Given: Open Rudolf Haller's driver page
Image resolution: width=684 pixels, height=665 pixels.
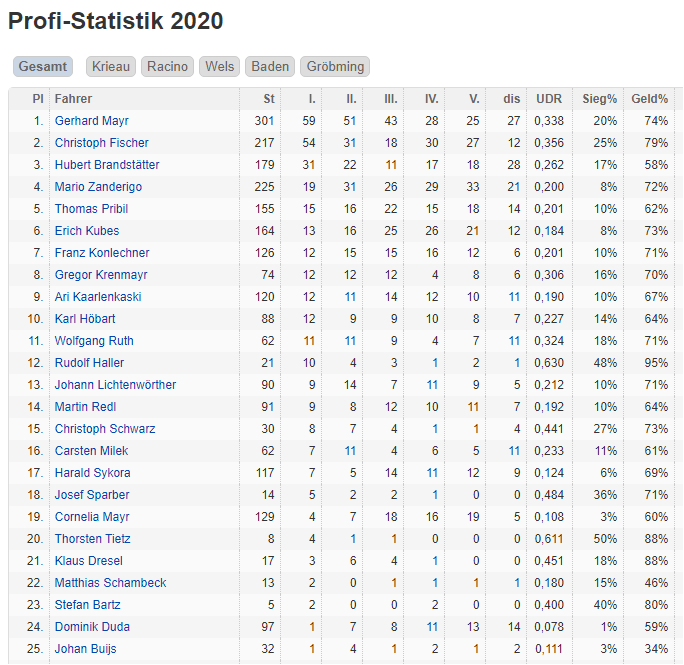Looking at the screenshot, I should tap(89, 363).
